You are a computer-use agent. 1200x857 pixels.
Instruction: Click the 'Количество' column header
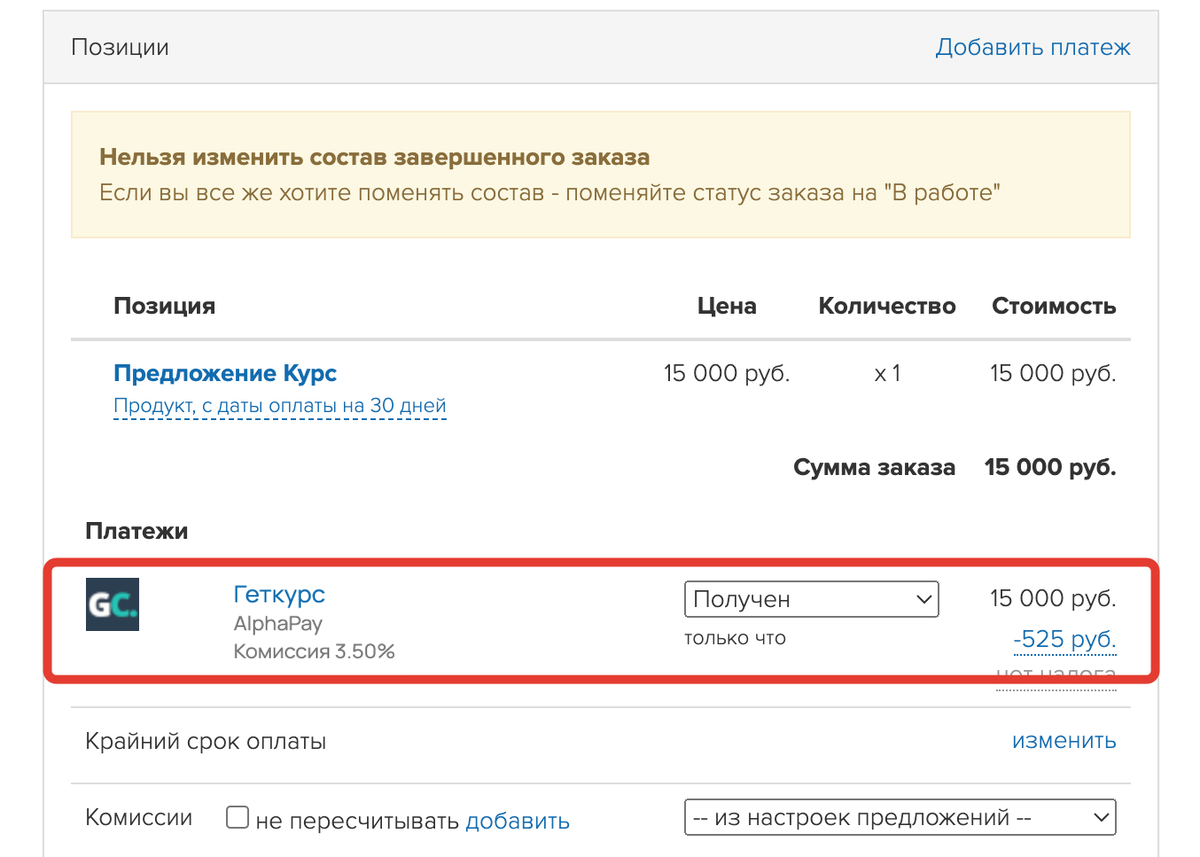click(x=886, y=306)
